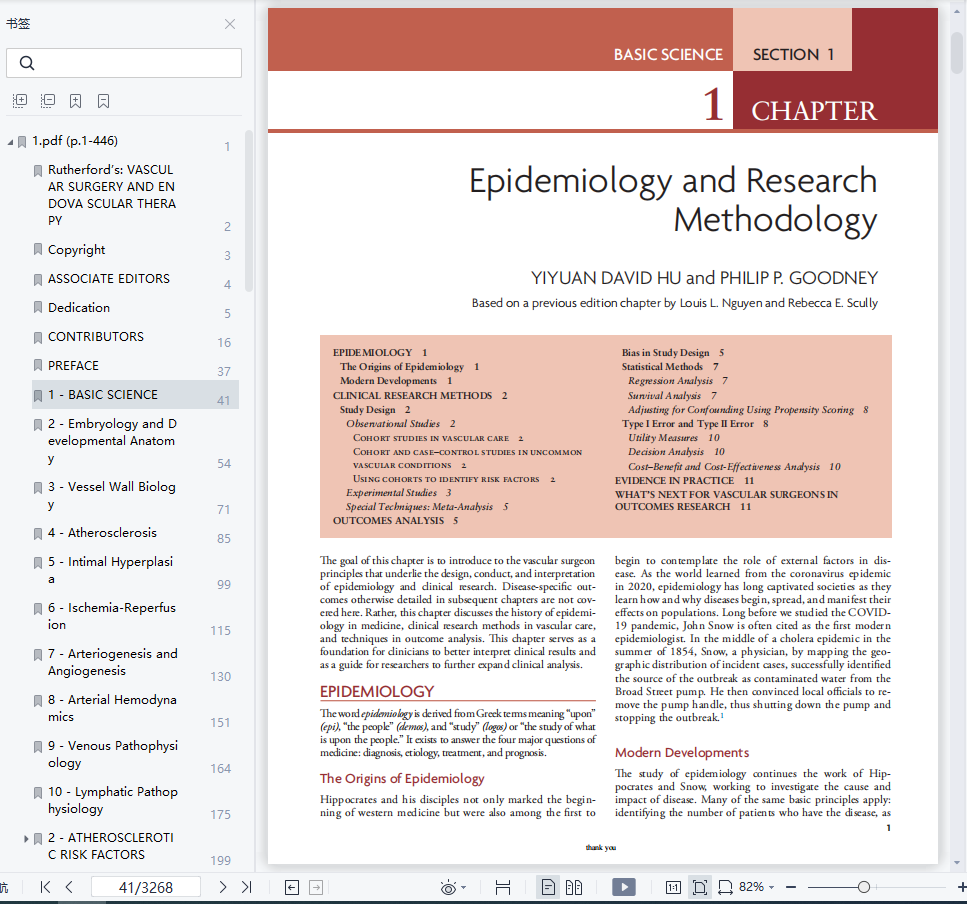This screenshot has width=967, height=904.
Task: Go back to the previous view
Action: point(292,887)
